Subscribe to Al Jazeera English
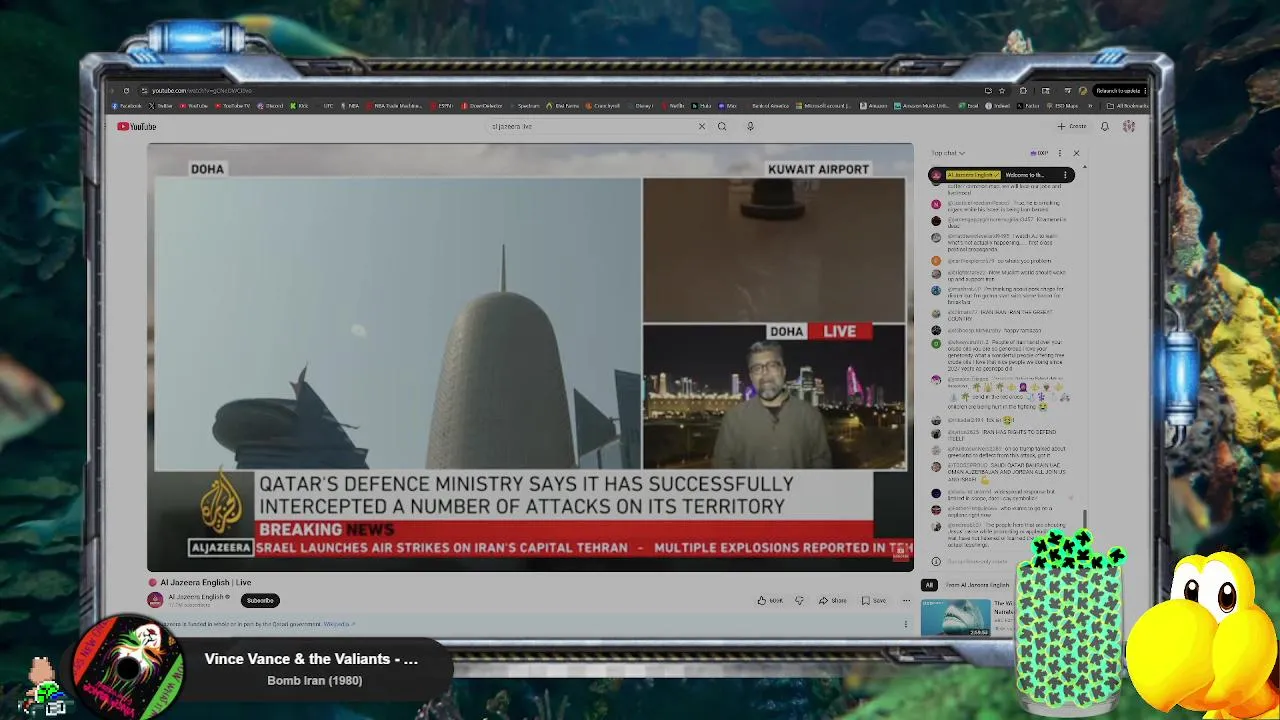Viewport: 1280px width, 720px height. (260, 600)
